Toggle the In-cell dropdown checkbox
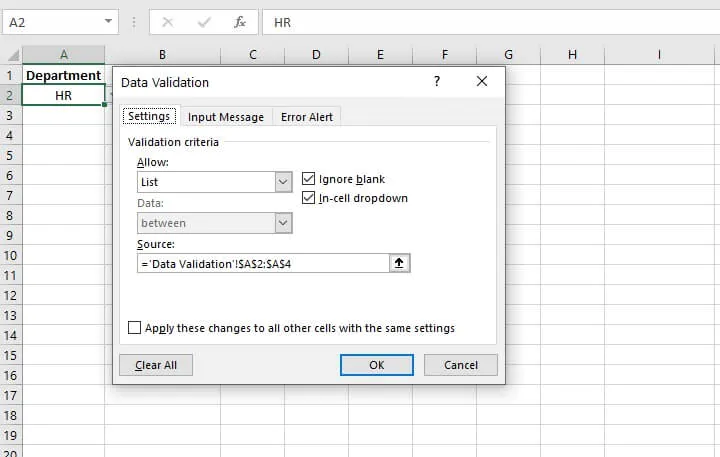The height and width of the screenshot is (457, 720). [x=309, y=198]
